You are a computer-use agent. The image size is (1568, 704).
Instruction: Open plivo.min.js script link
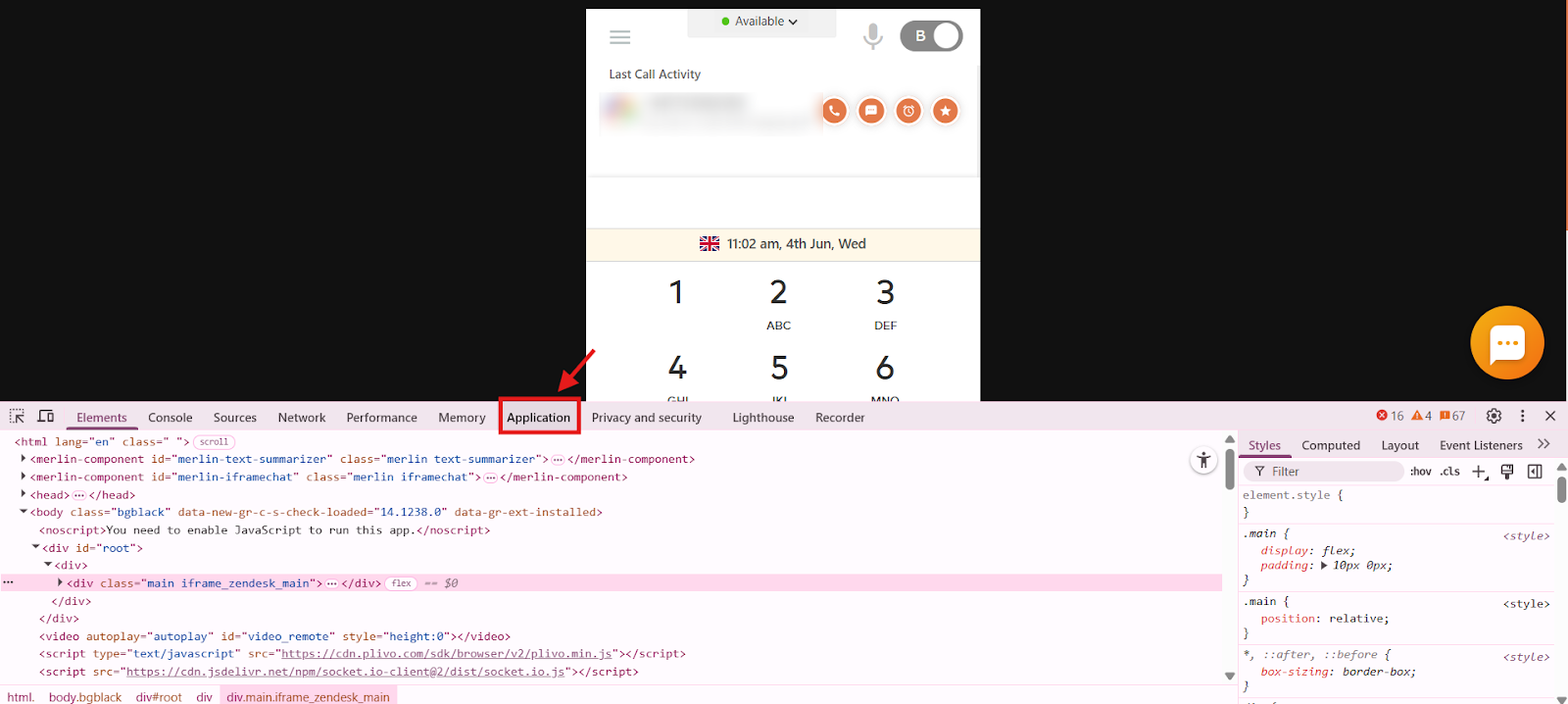(x=447, y=654)
